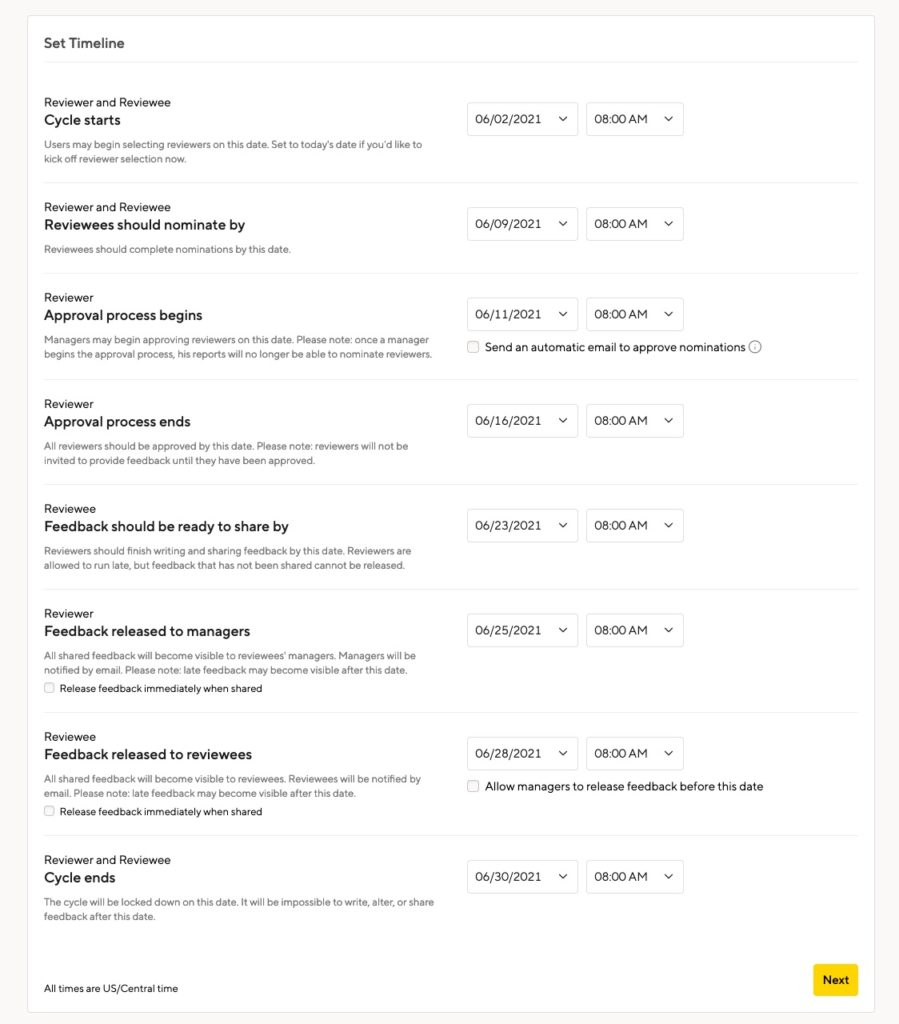Viewport: 899px width, 1024px height.
Task: Open the Cycle starts date dropdown
Action: pos(522,119)
